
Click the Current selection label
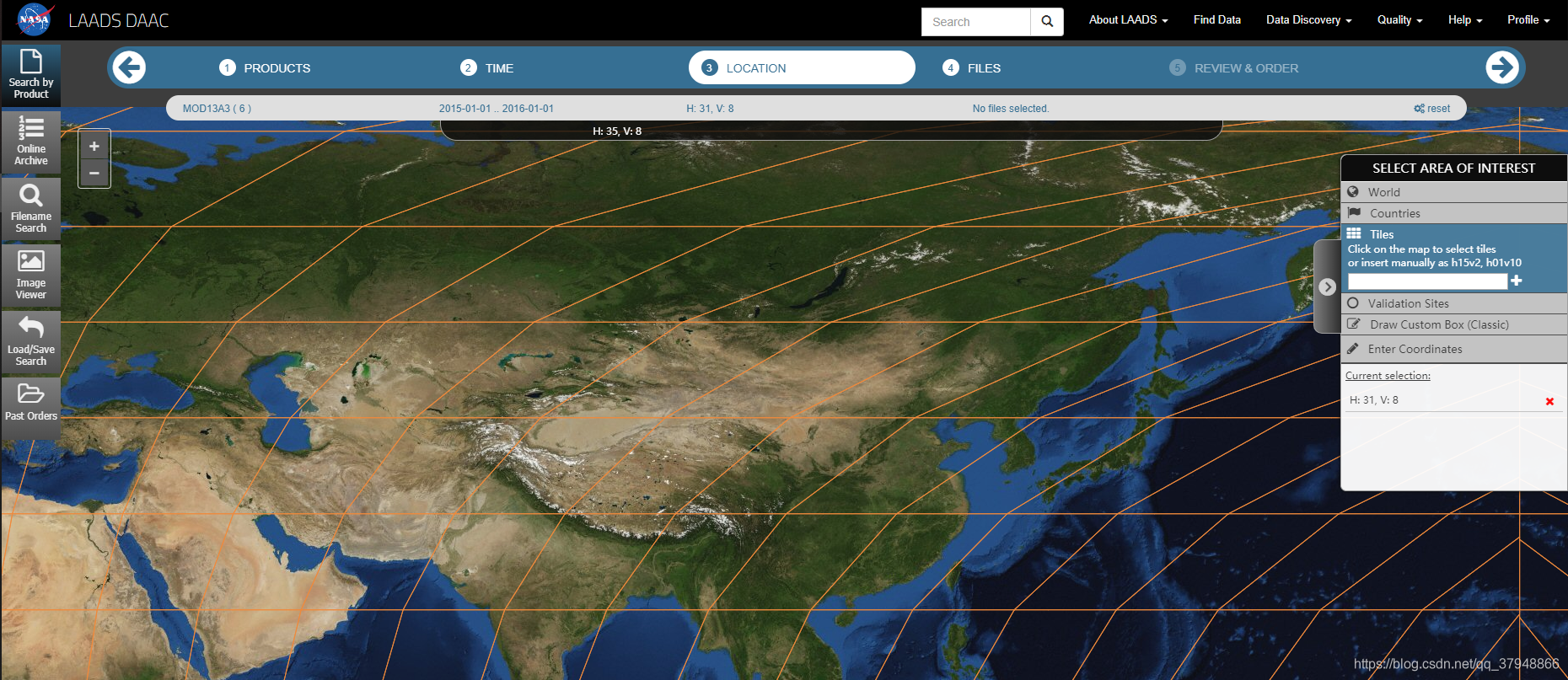[1388, 376]
